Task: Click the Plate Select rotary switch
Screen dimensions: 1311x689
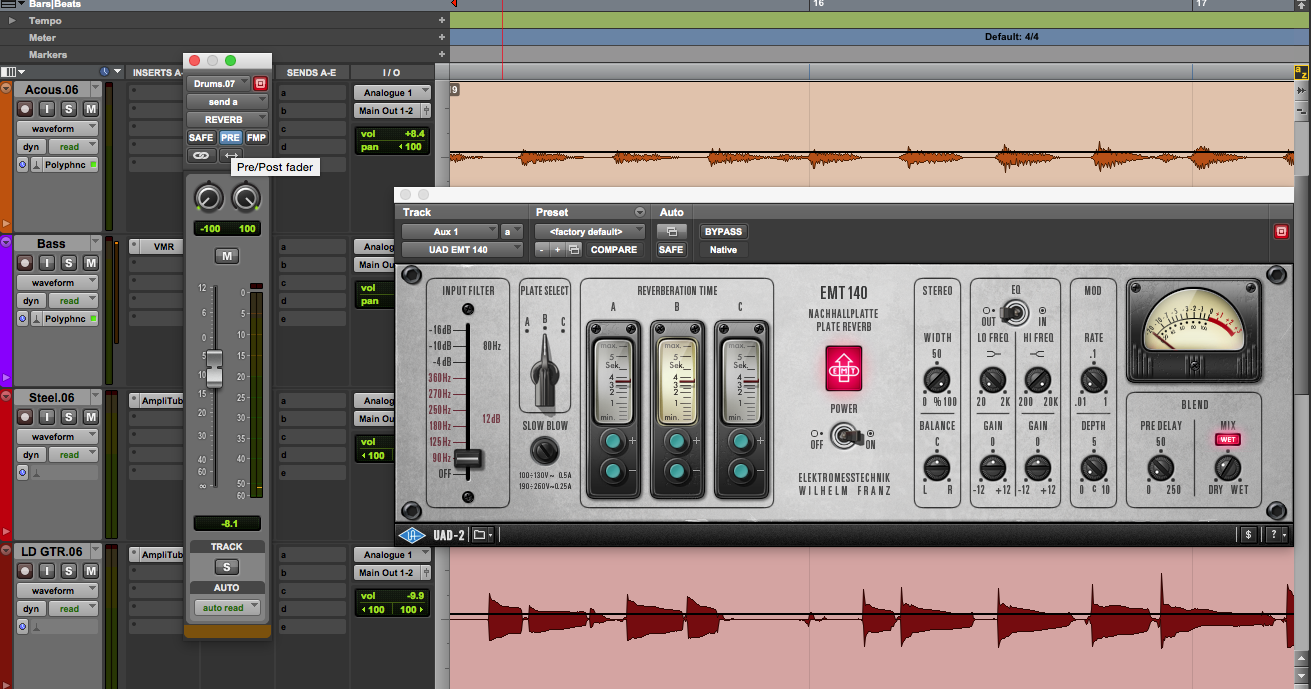Action: (x=544, y=377)
